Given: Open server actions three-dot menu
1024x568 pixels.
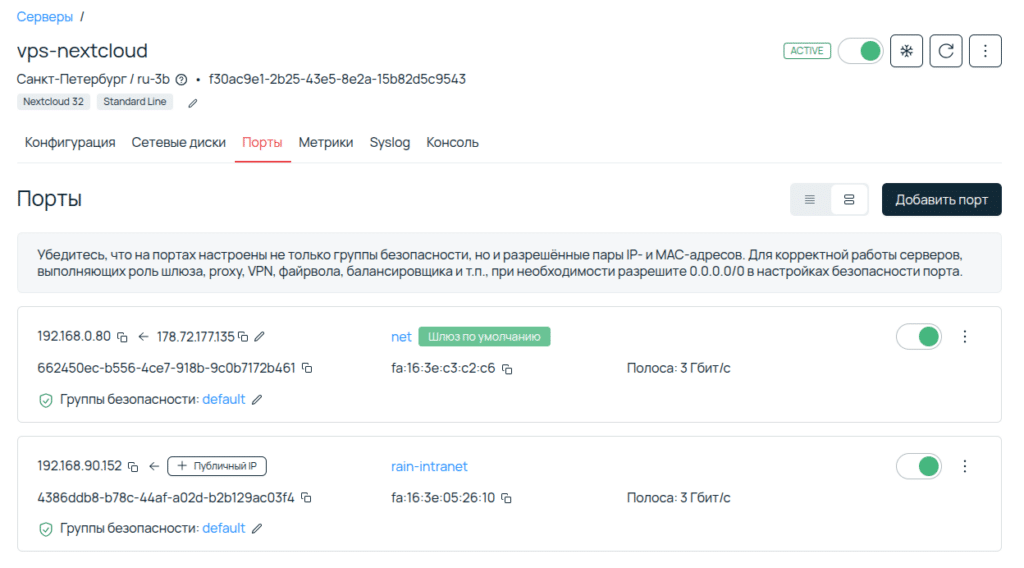Looking at the screenshot, I should pos(985,51).
